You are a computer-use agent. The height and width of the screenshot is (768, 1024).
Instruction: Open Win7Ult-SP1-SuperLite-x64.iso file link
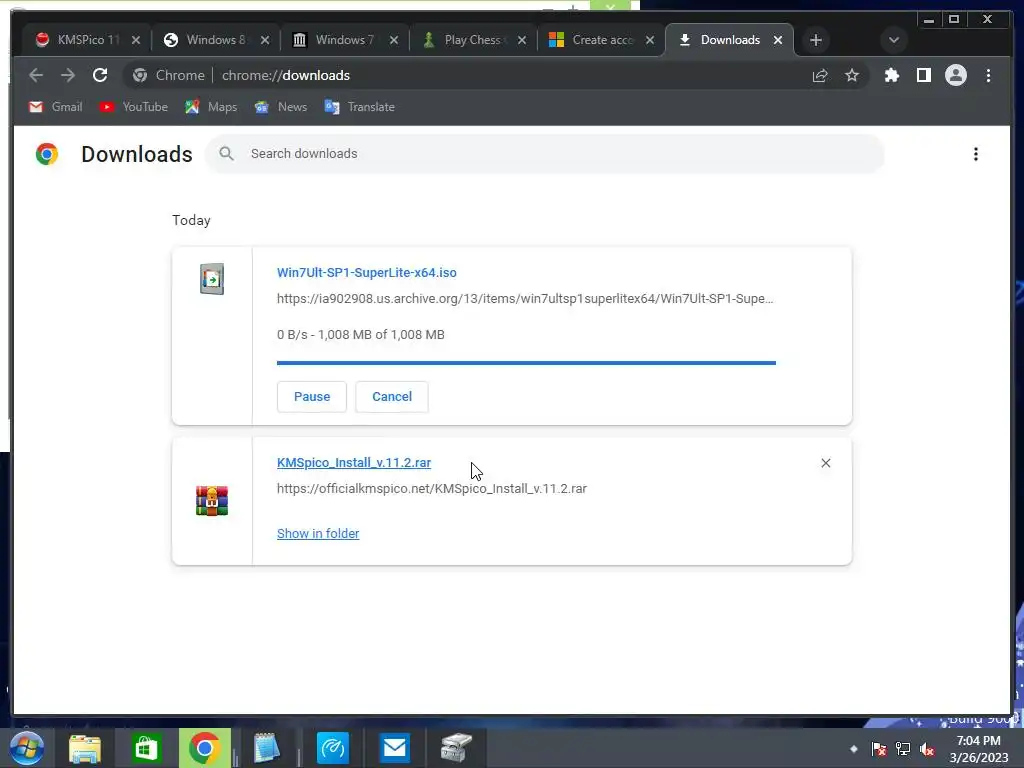pyautogui.click(x=366, y=272)
